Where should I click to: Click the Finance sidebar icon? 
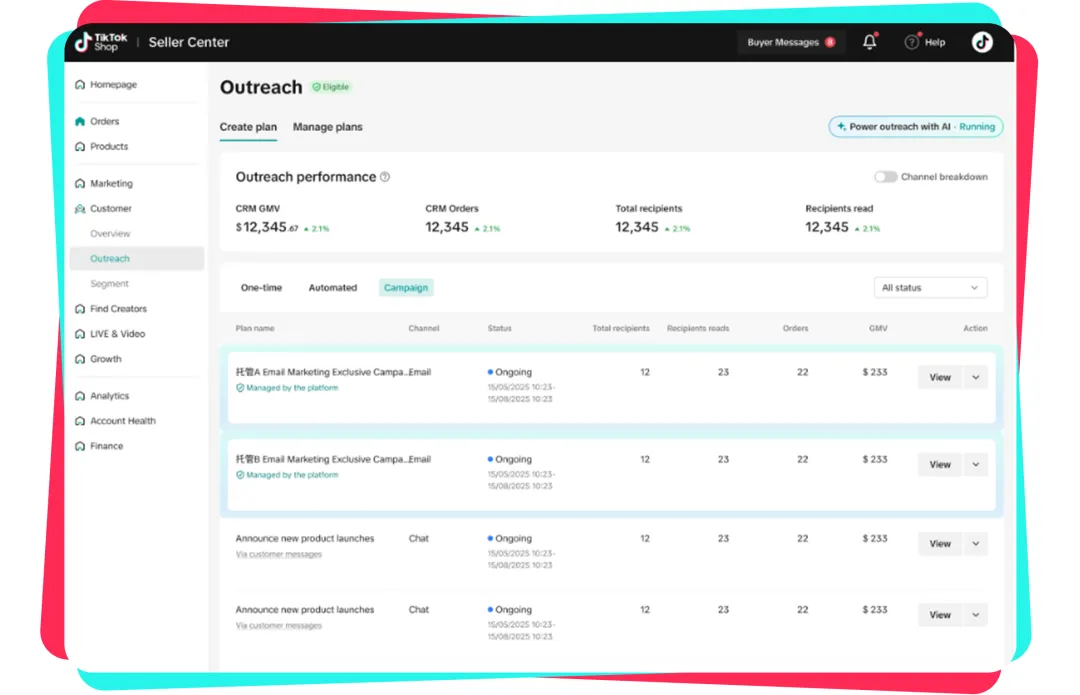80,446
